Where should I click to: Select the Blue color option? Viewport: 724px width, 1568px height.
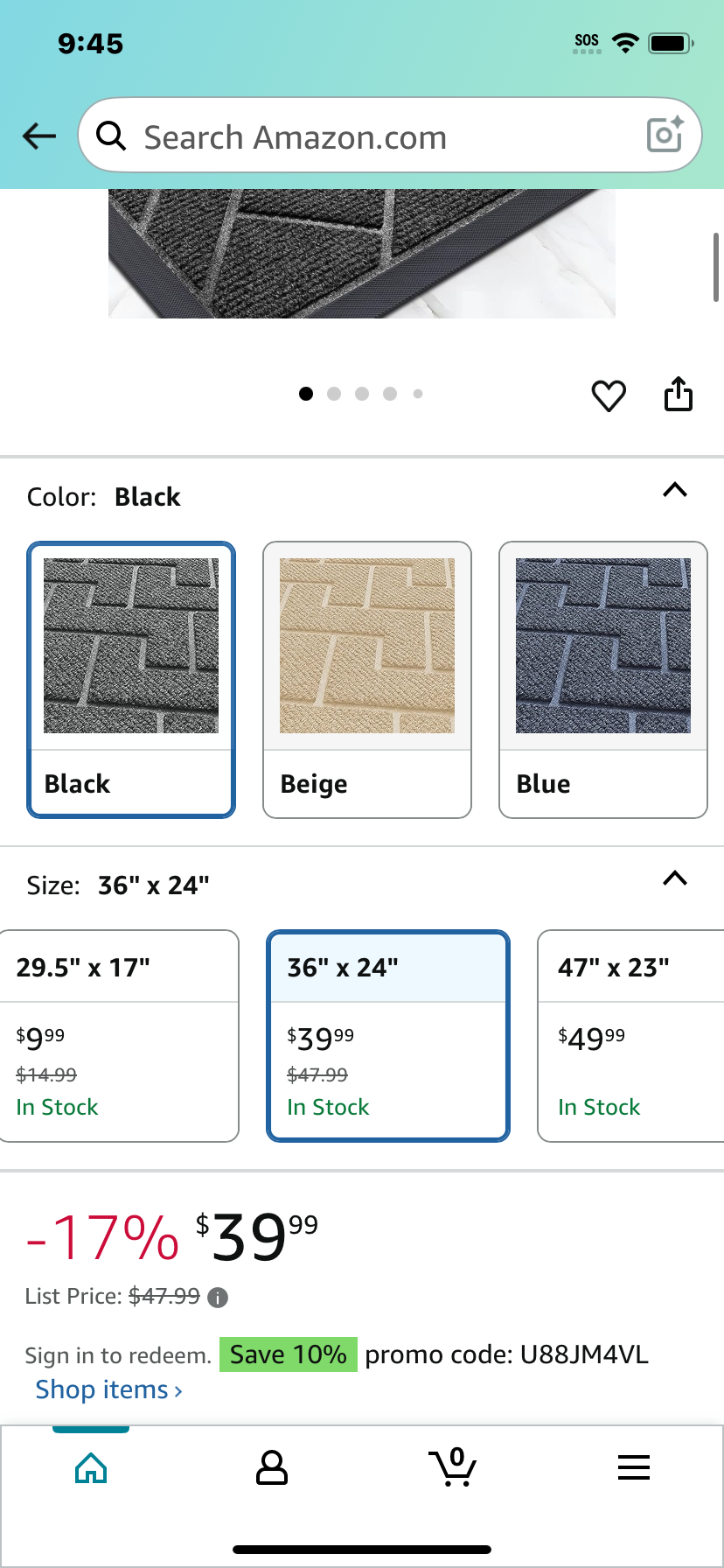point(603,680)
